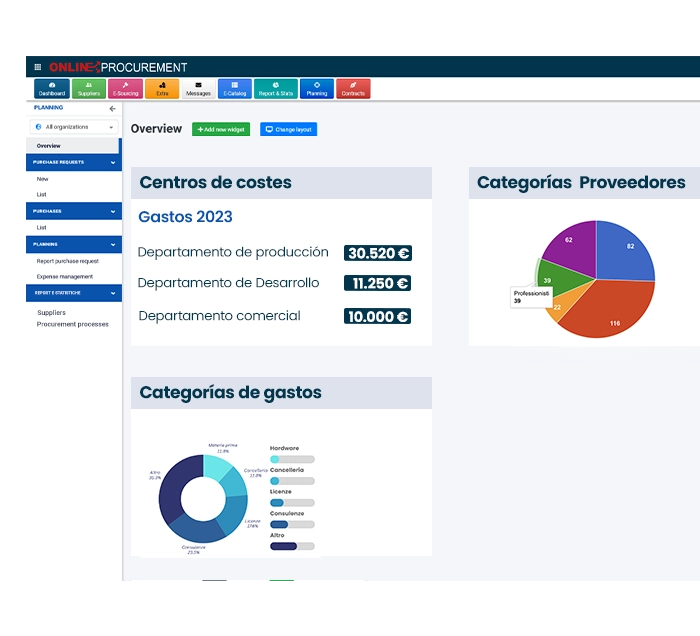Open New under Purchase Requests
700x636 pixels.
pyautogui.click(x=42, y=179)
